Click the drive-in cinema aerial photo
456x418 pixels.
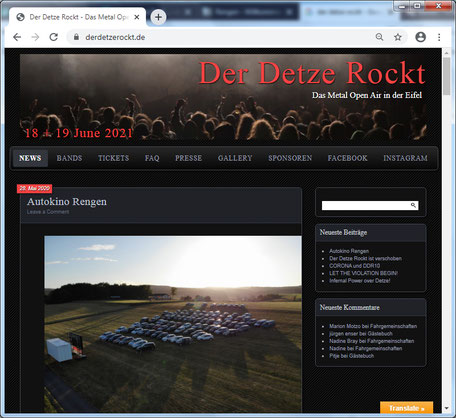173,324
